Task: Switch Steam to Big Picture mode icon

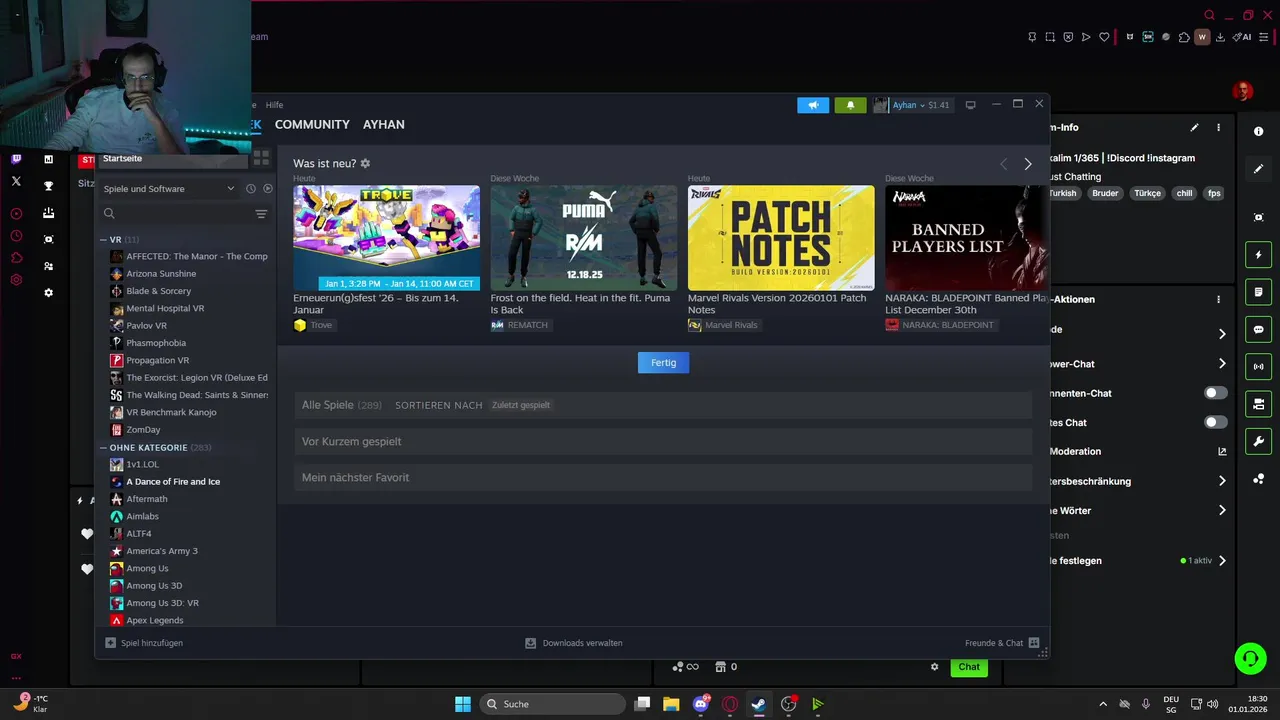Action: coord(970,105)
